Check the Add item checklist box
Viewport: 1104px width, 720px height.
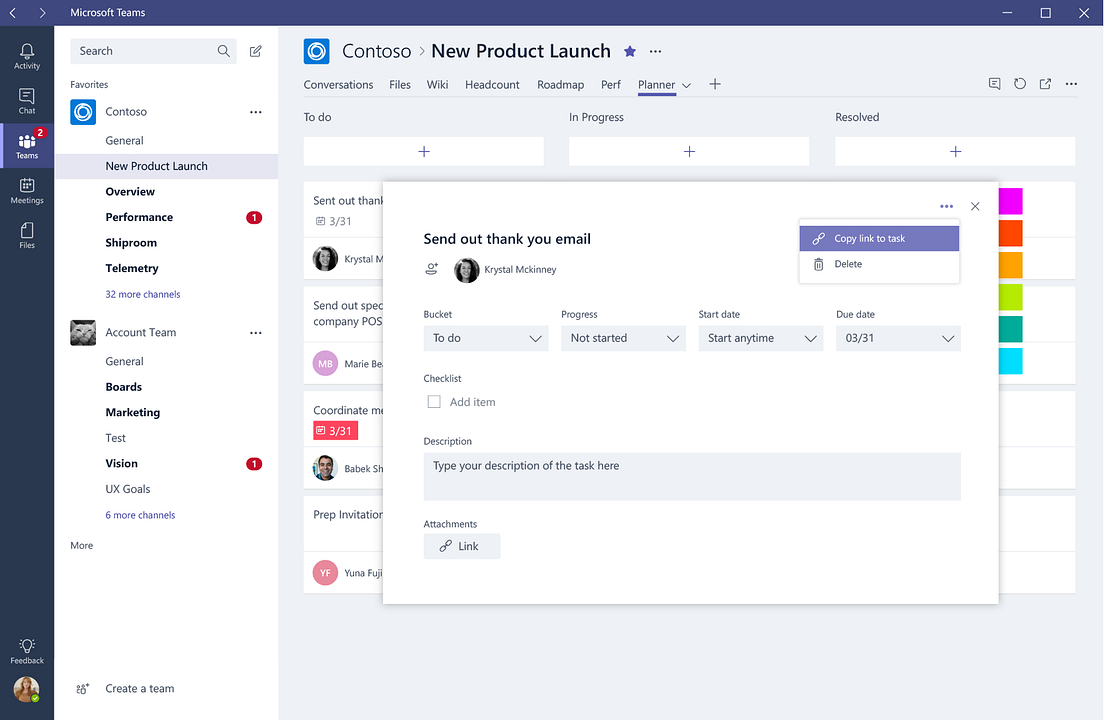click(x=434, y=401)
